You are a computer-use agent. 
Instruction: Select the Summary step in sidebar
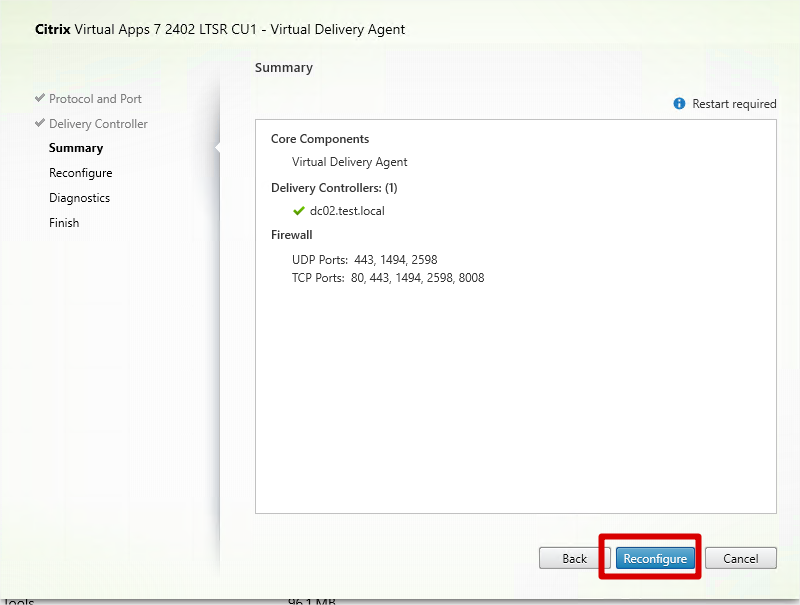point(76,148)
